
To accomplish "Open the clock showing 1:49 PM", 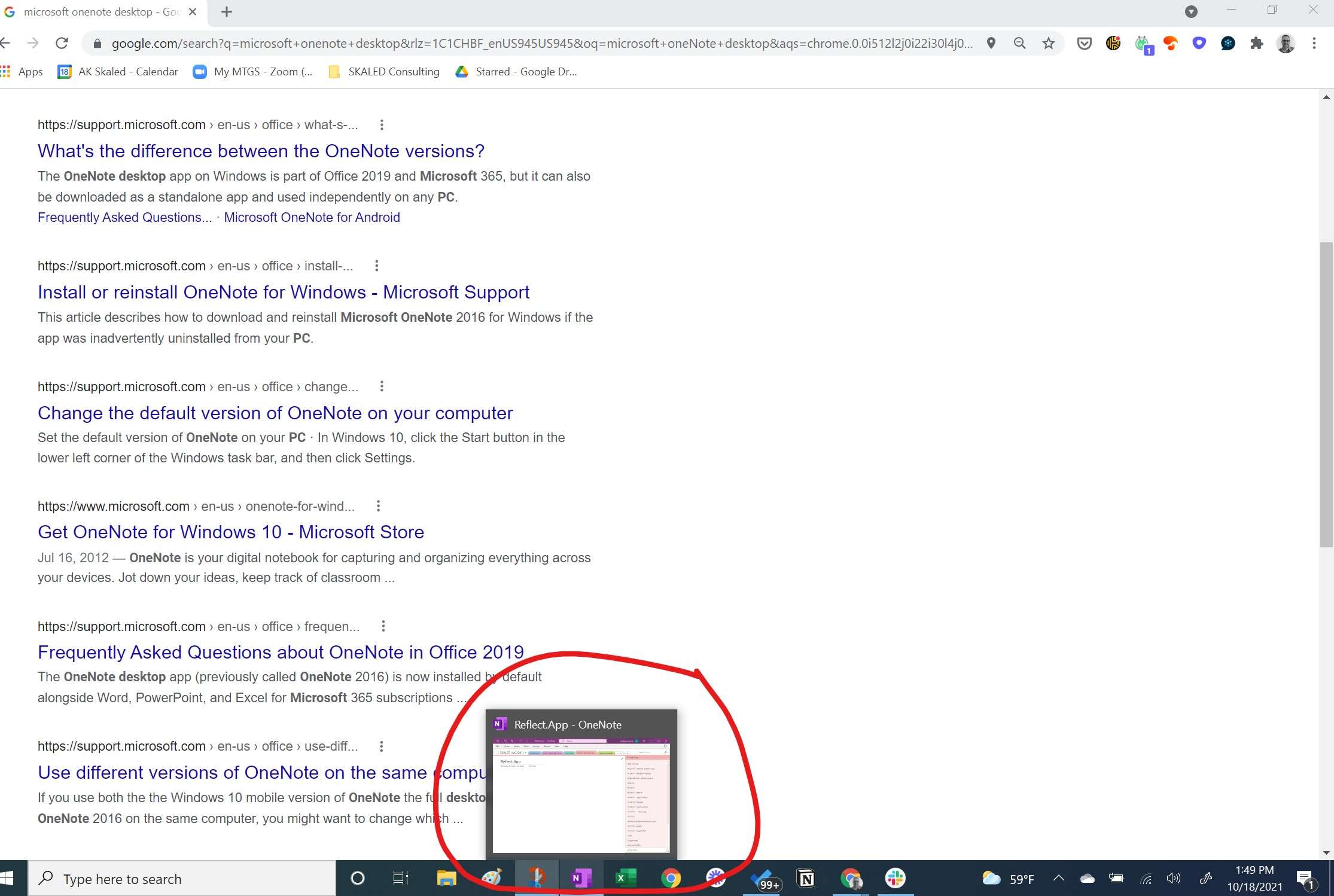I will tap(1254, 879).
